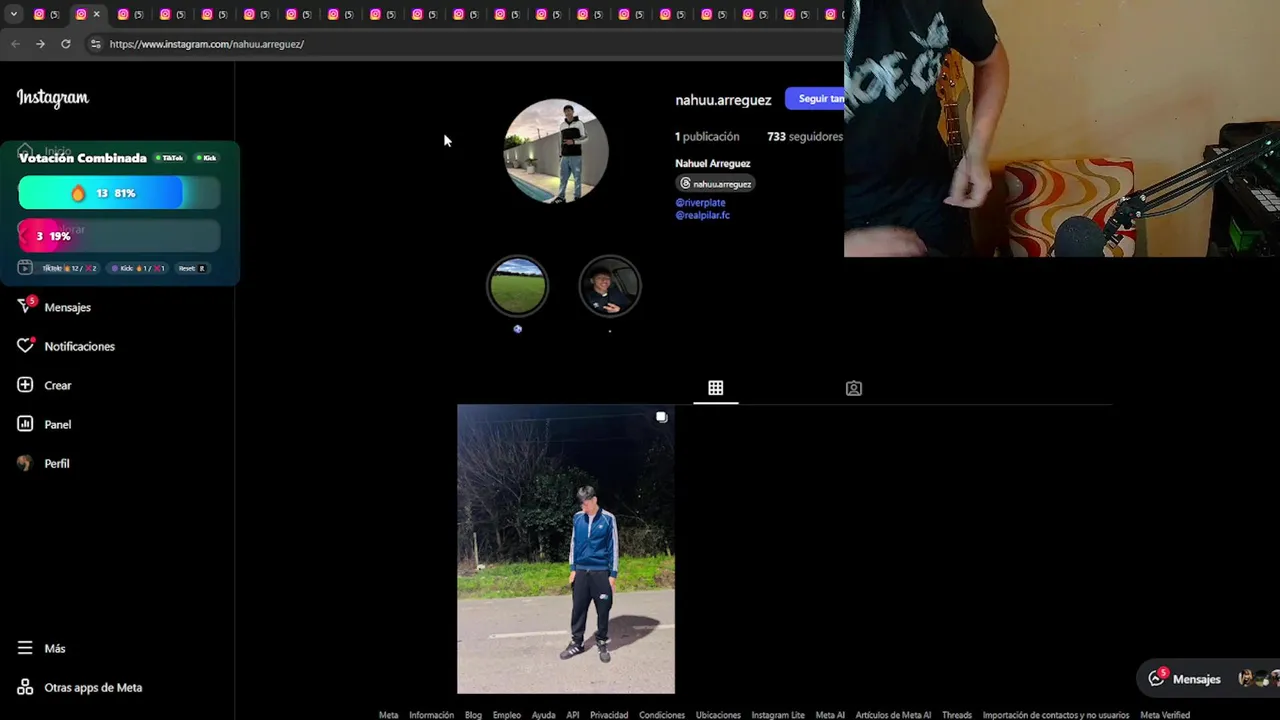Open Mensajes in the left sidebar
This screenshot has width=1280, height=720.
pos(55,307)
